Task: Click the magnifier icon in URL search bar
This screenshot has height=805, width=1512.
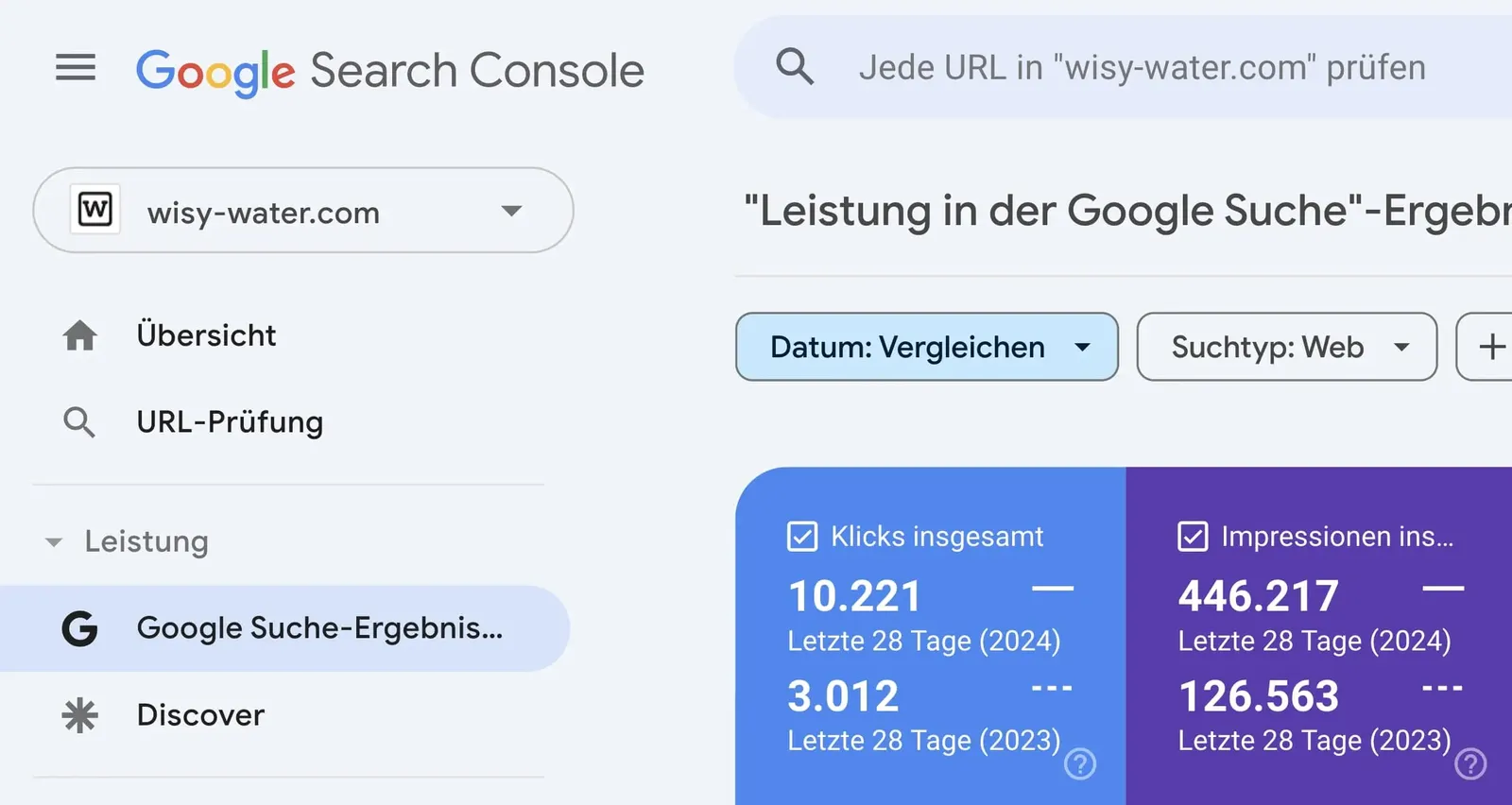Action: coord(794,67)
